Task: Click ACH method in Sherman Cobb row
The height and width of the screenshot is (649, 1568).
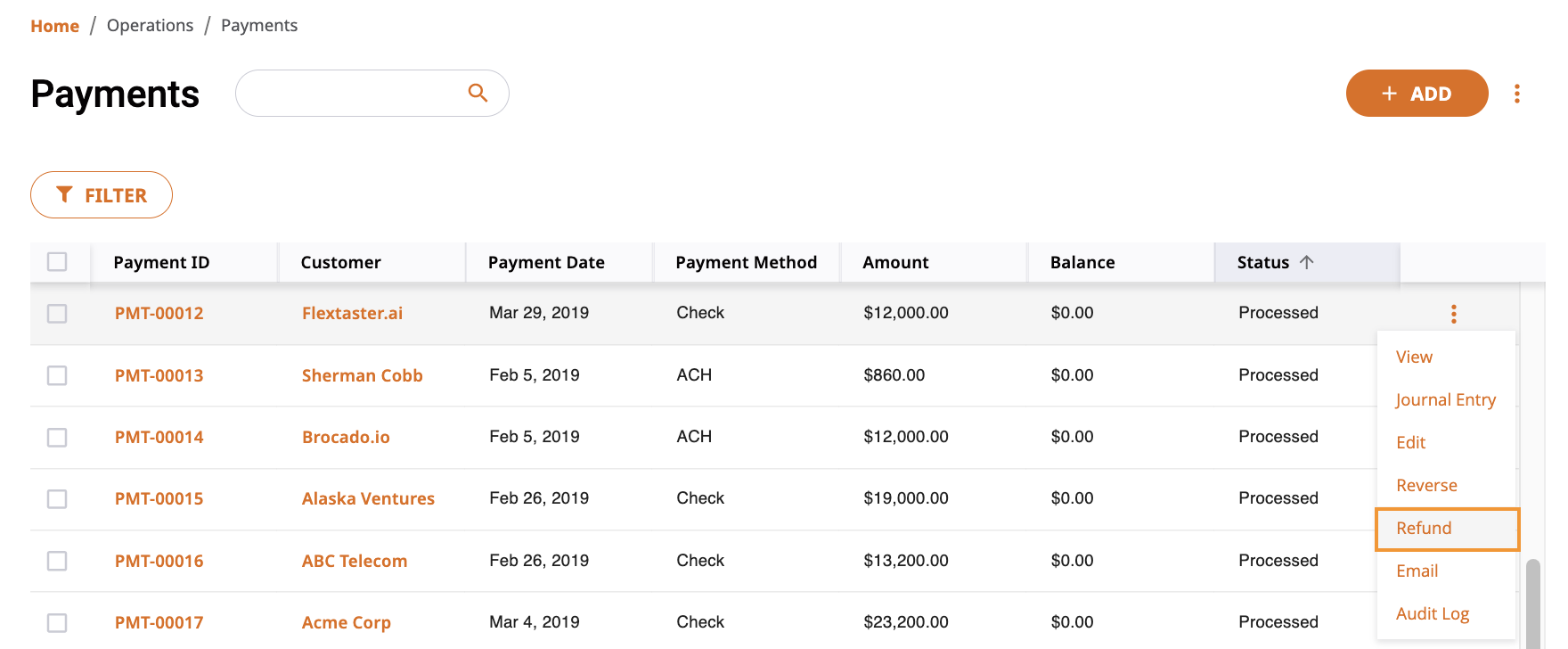Action: [x=694, y=375]
